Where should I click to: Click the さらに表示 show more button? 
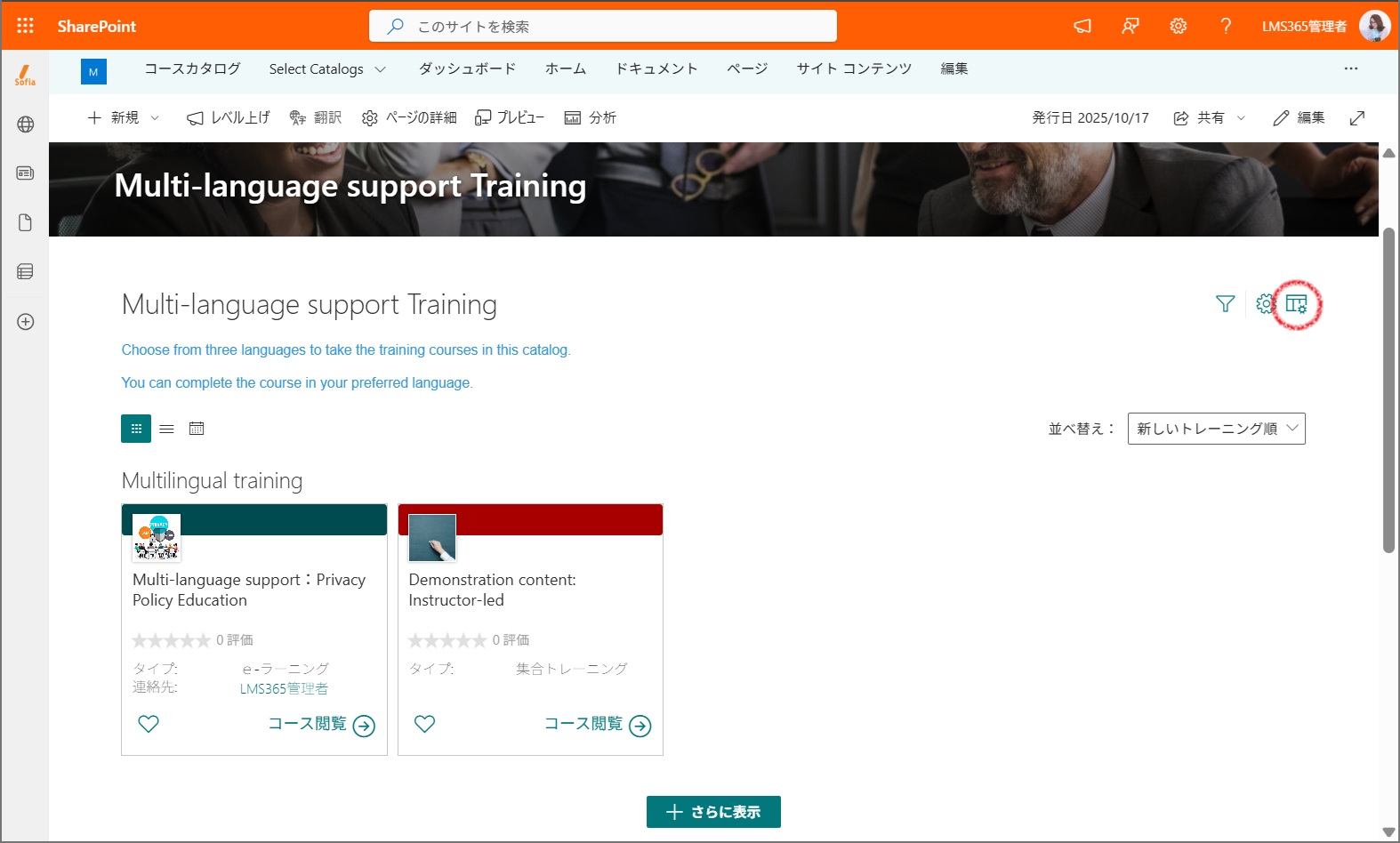[x=713, y=812]
